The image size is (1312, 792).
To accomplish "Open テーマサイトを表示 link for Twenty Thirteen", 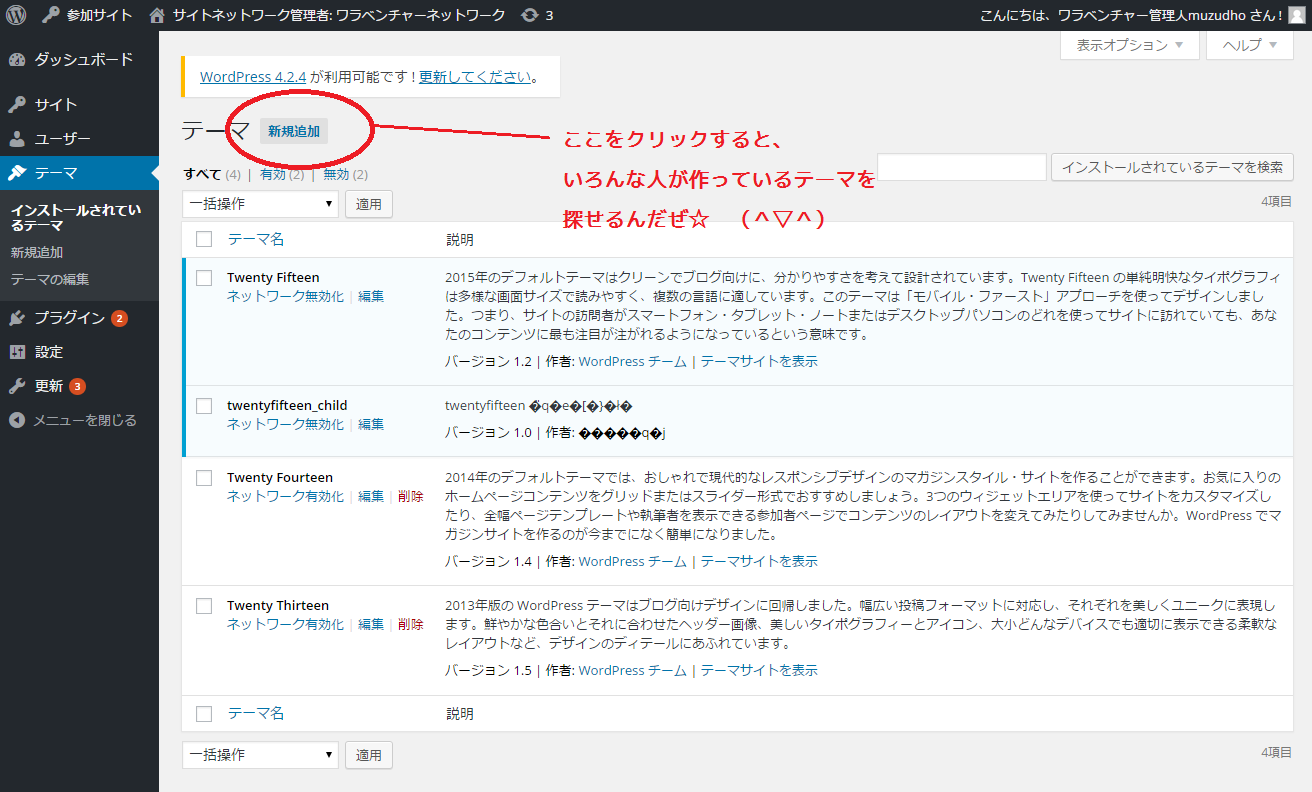I will [x=759, y=670].
